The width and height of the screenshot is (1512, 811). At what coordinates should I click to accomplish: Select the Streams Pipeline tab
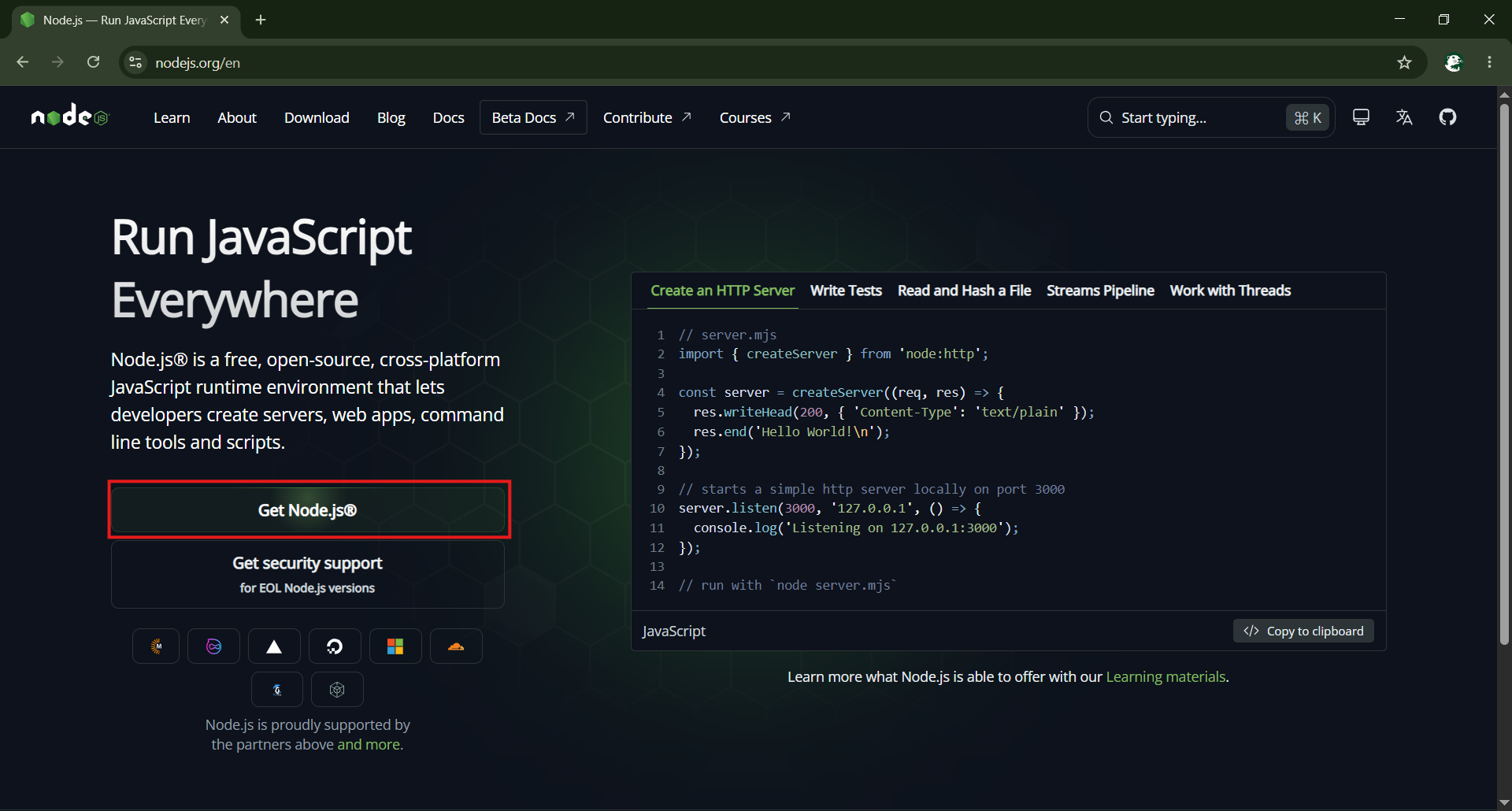click(x=1100, y=291)
